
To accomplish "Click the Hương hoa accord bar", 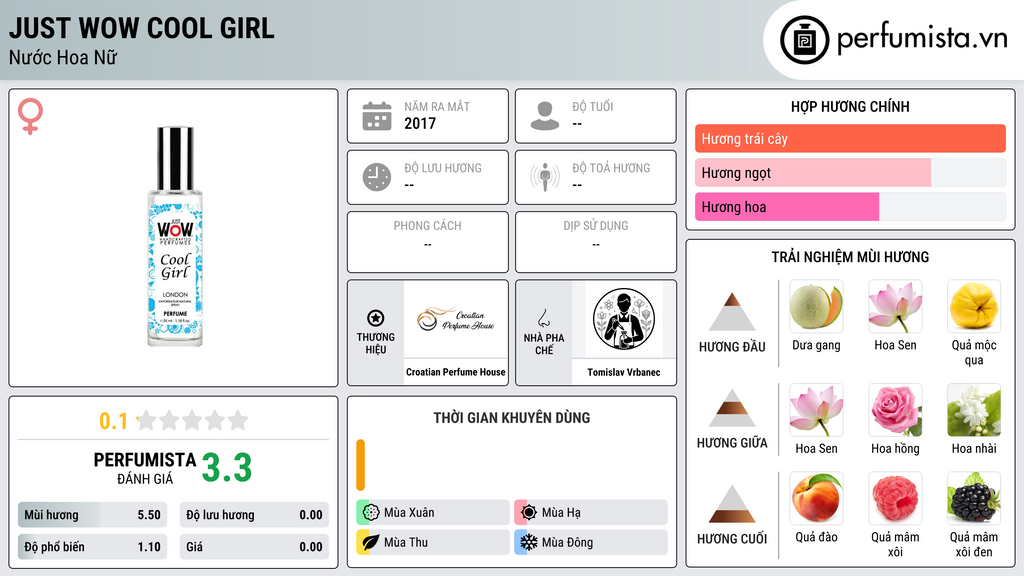I will (850, 207).
